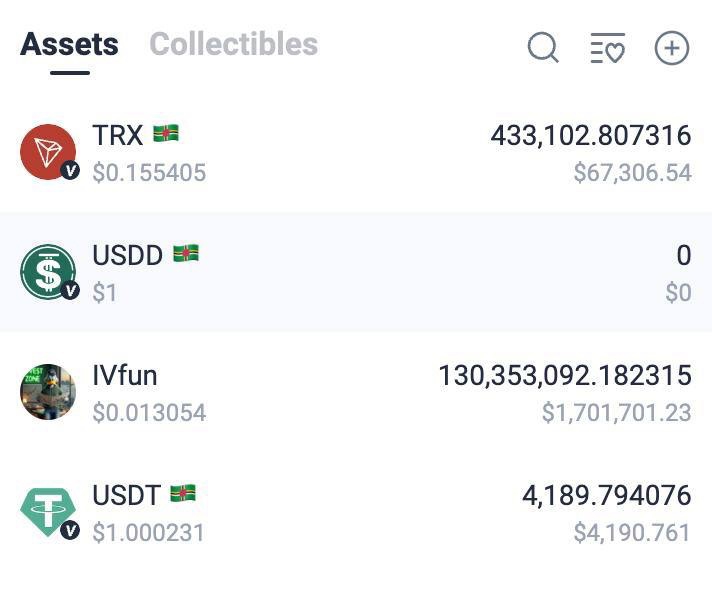Viewport: 712px width, 590px height.
Task: Open the USDD asset name
Action: pos(127,255)
